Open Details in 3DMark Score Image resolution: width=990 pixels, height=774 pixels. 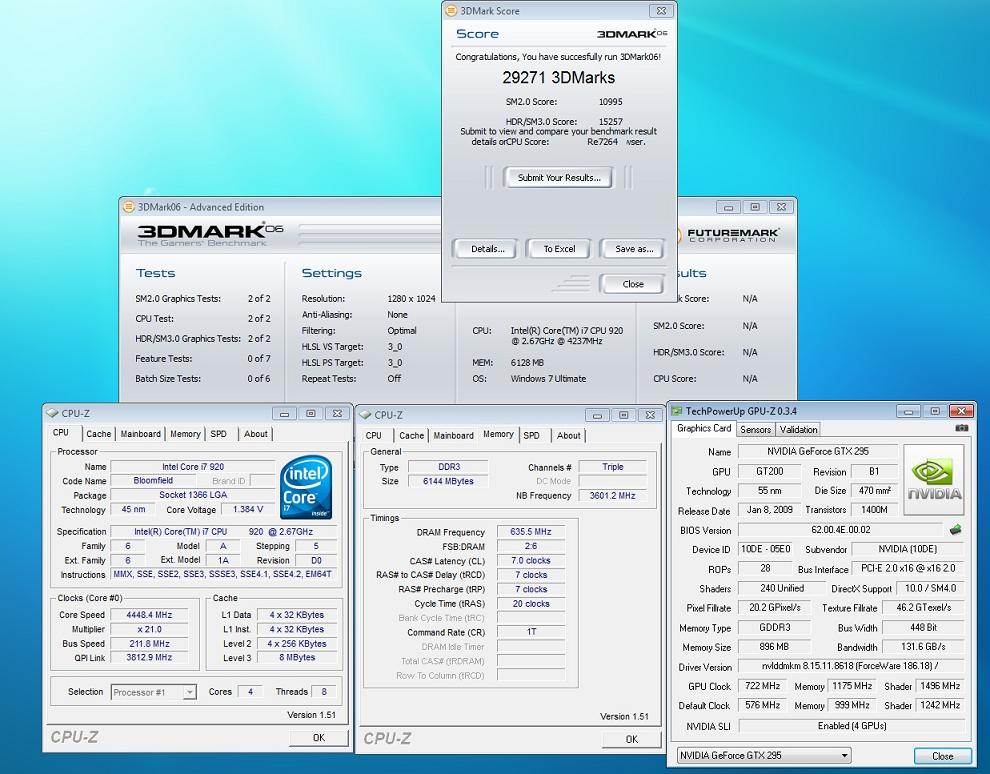coord(487,249)
